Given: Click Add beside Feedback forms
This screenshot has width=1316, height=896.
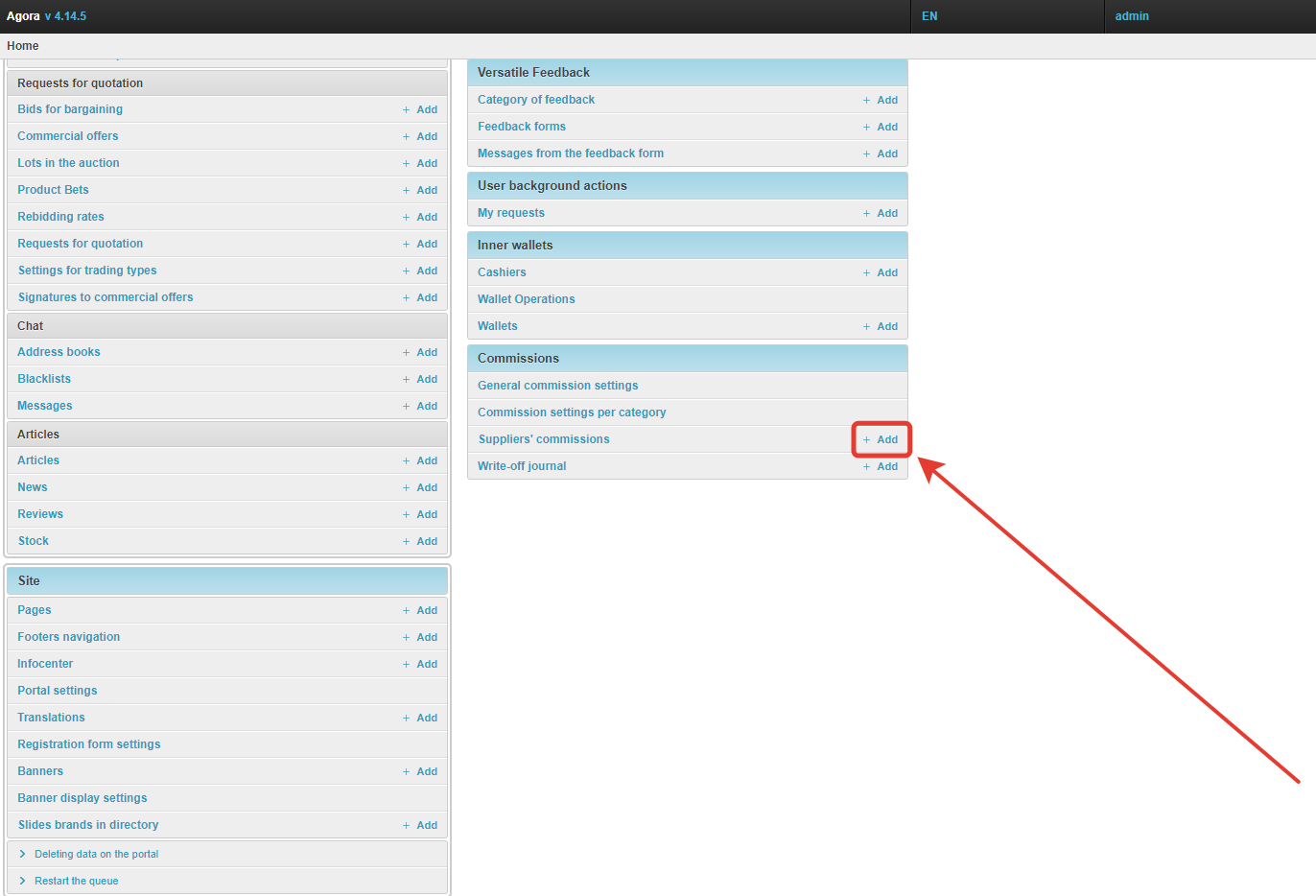Looking at the screenshot, I should pyautogui.click(x=881, y=127).
